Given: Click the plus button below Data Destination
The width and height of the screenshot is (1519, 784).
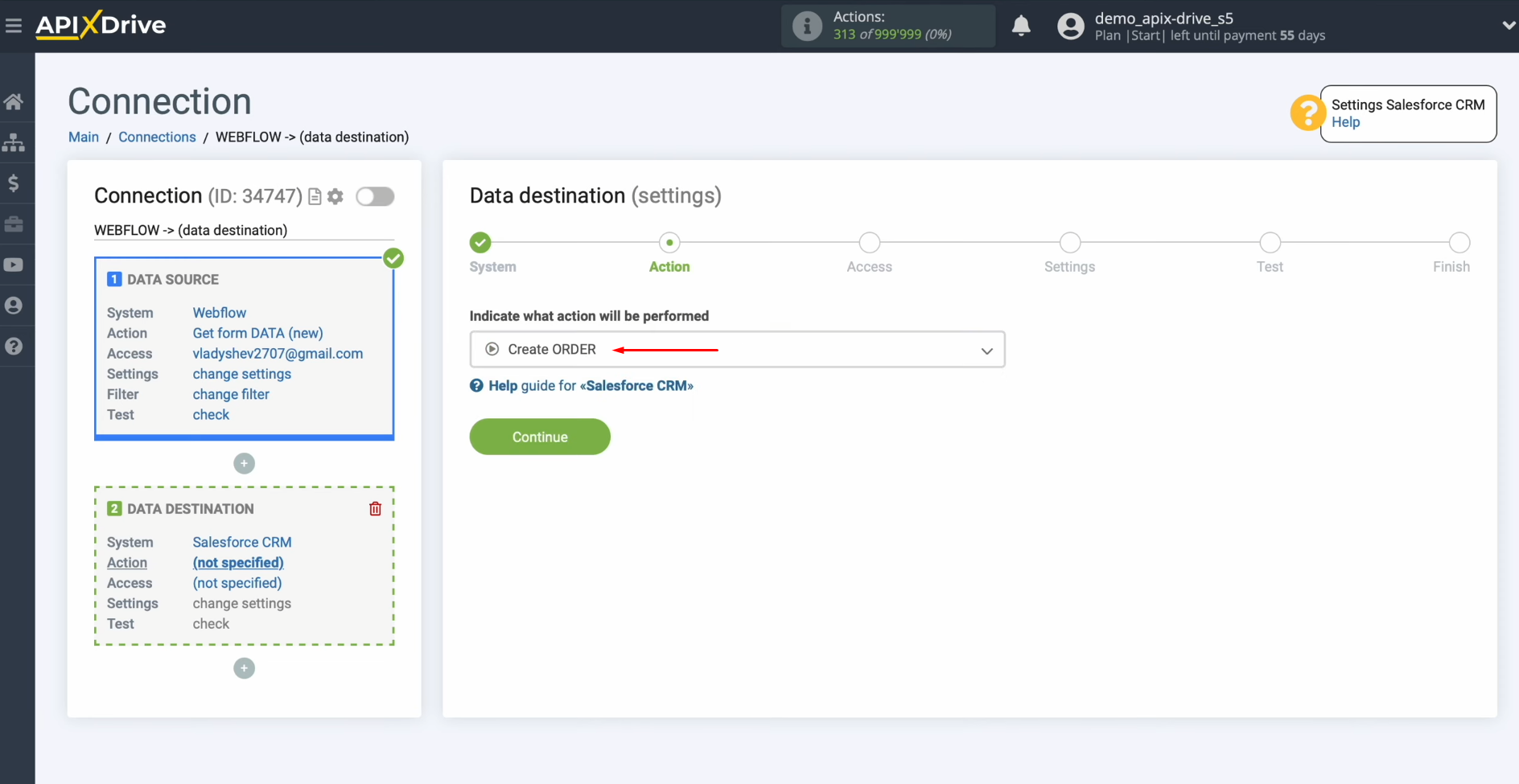Looking at the screenshot, I should click(x=244, y=667).
